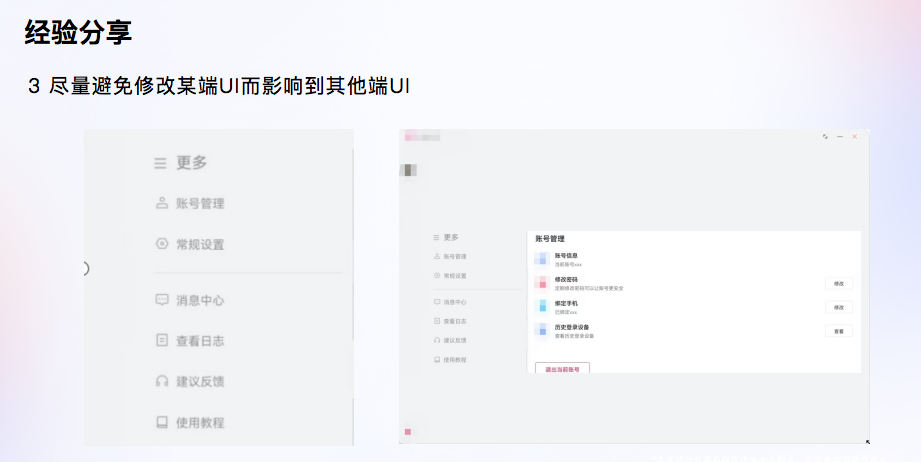
Task: Click the 建议反馈 headset icon in the enlarged sidebar
Action: click(x=161, y=381)
